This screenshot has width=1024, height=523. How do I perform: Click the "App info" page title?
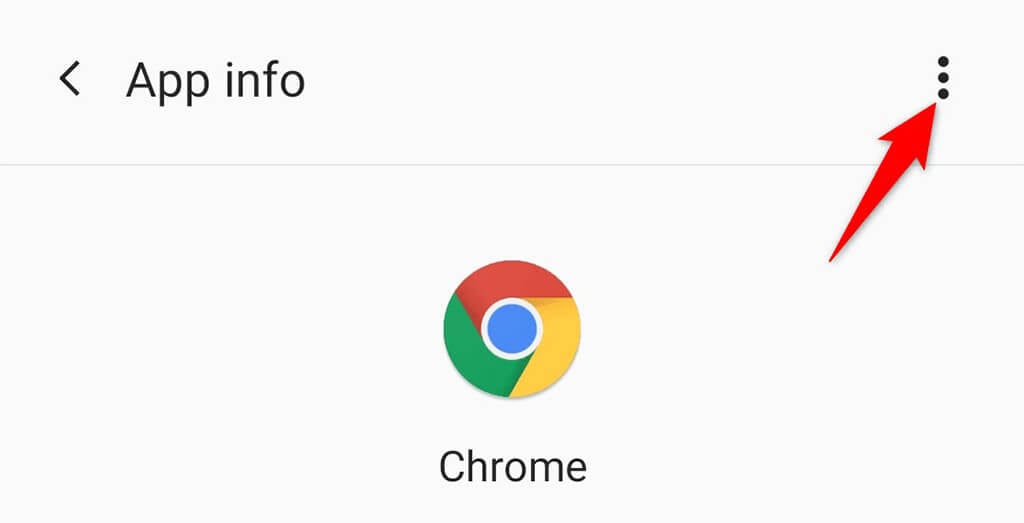tap(215, 80)
